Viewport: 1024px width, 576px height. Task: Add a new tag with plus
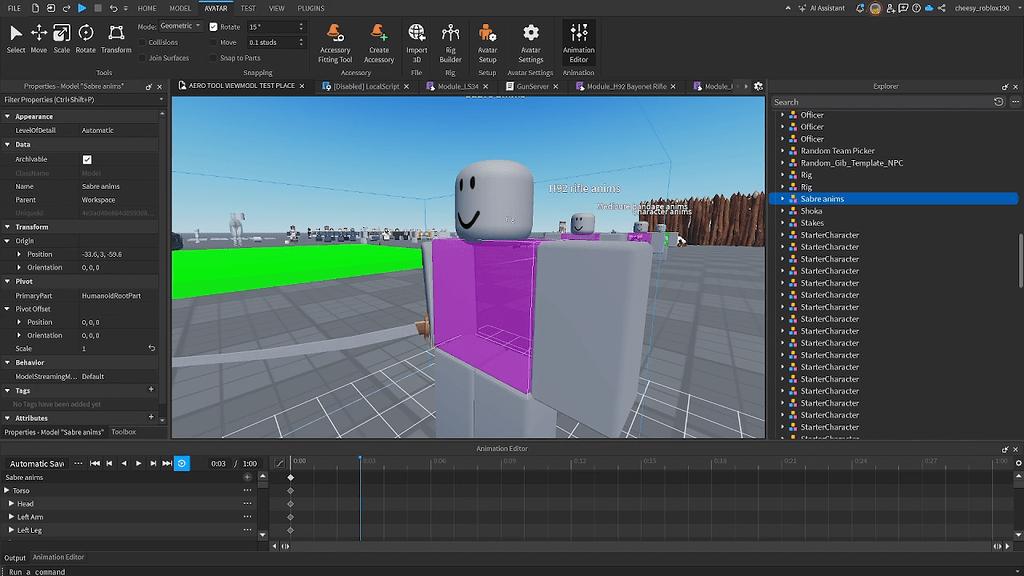[x=152, y=390]
